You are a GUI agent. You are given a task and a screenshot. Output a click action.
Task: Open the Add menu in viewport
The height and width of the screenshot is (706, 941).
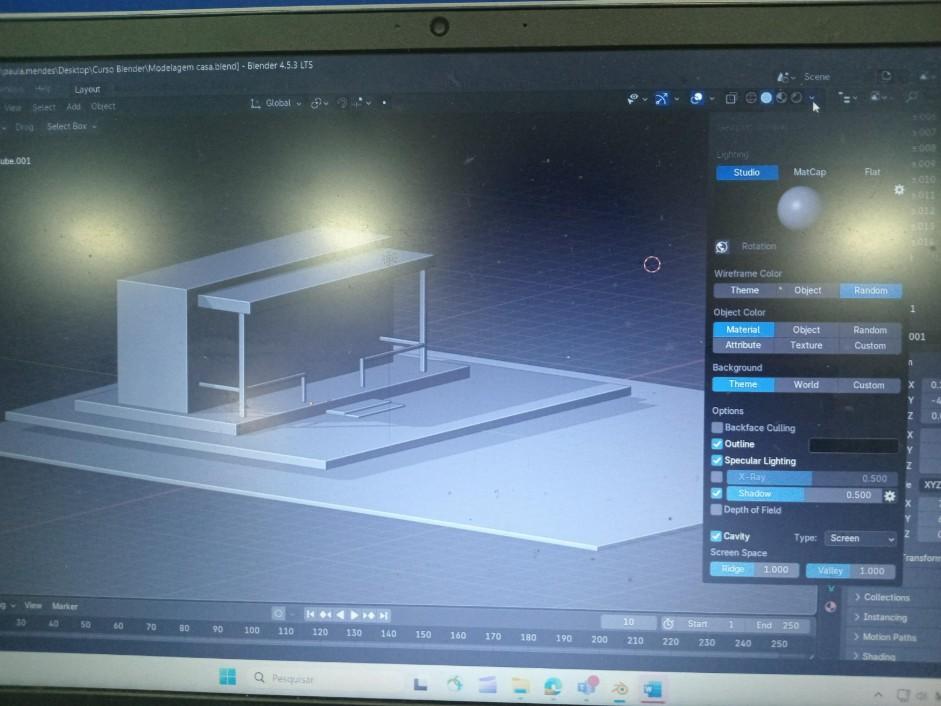point(74,107)
